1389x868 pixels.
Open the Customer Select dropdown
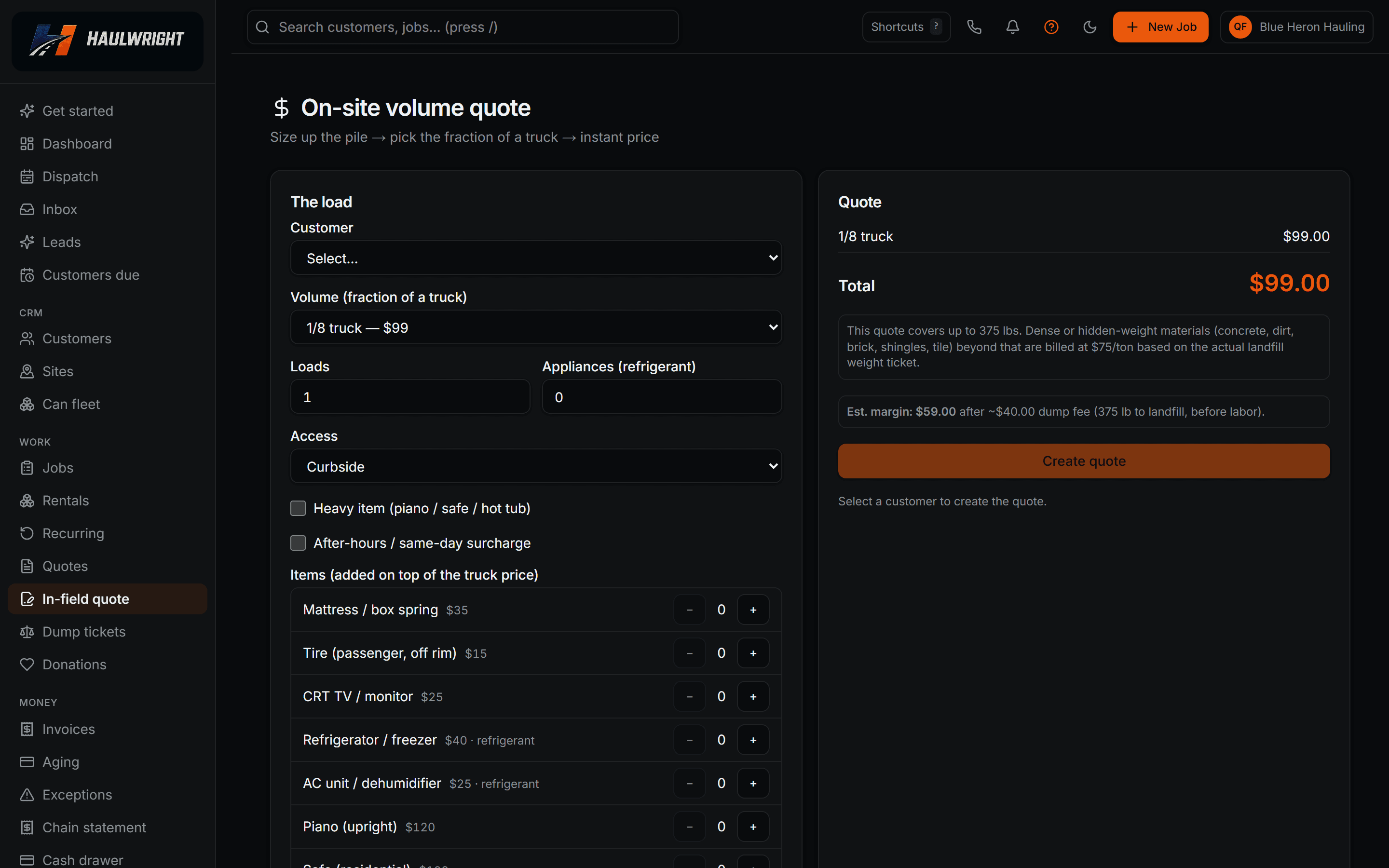536,258
